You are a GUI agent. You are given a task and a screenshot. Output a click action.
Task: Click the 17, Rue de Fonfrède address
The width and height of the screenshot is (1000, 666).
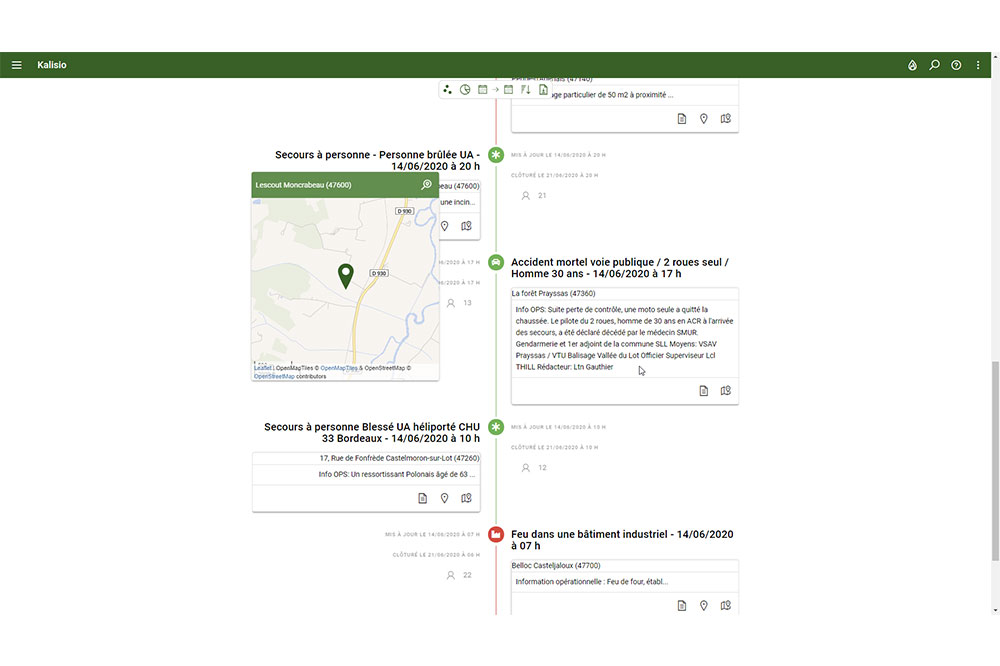click(399, 458)
